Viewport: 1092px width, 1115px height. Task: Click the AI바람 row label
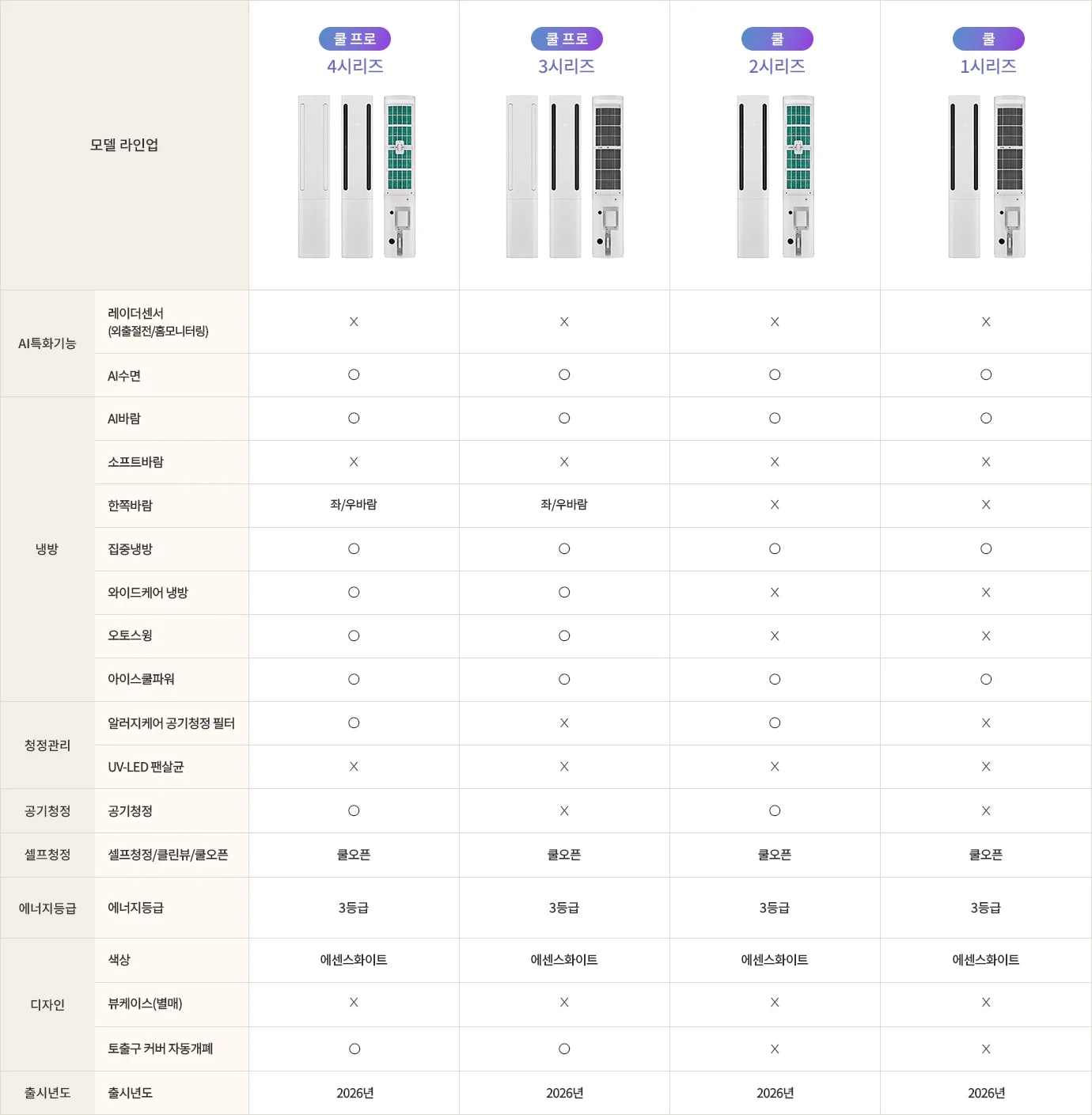(x=124, y=419)
